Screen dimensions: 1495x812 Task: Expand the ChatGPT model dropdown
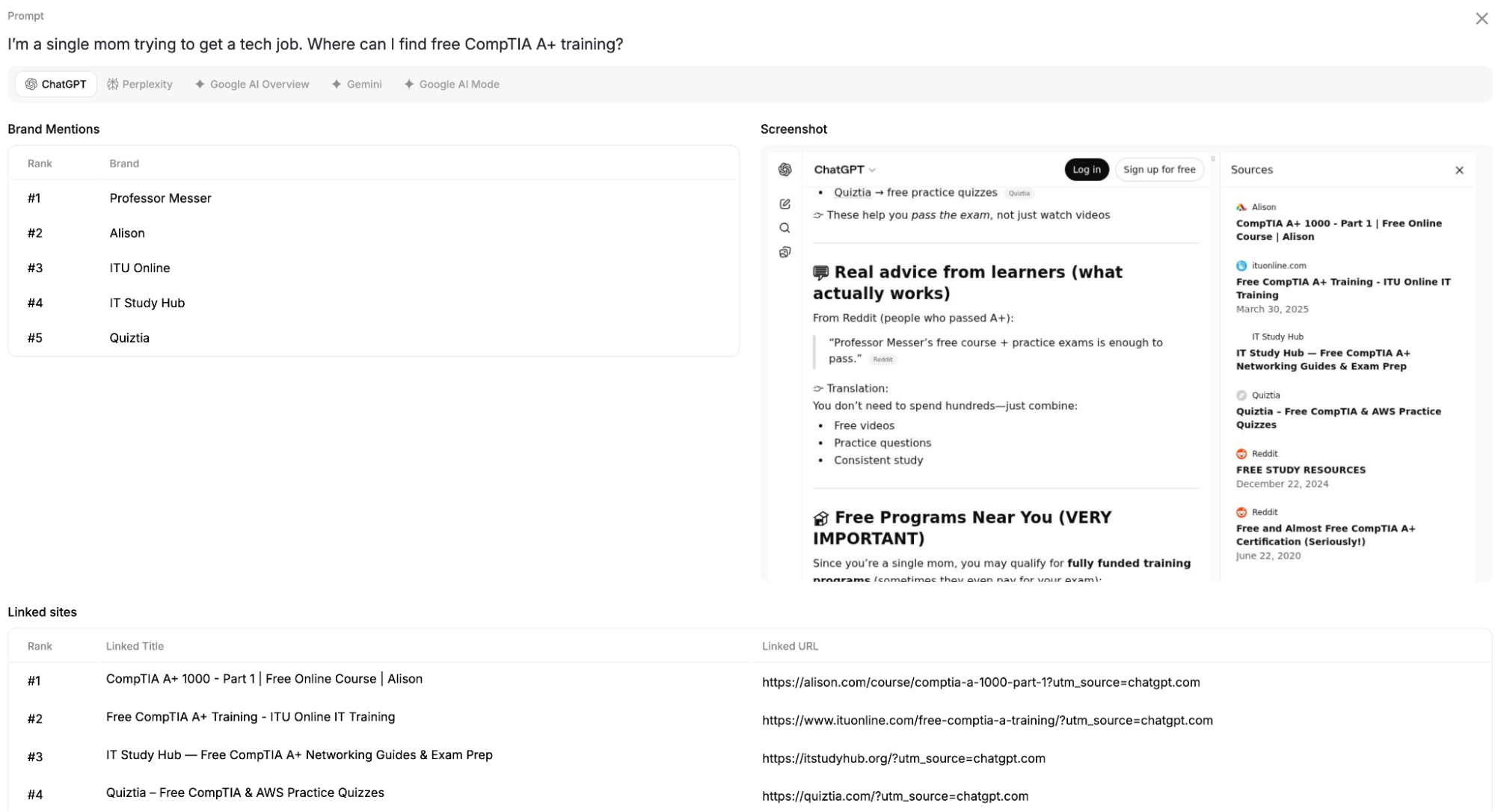click(844, 170)
